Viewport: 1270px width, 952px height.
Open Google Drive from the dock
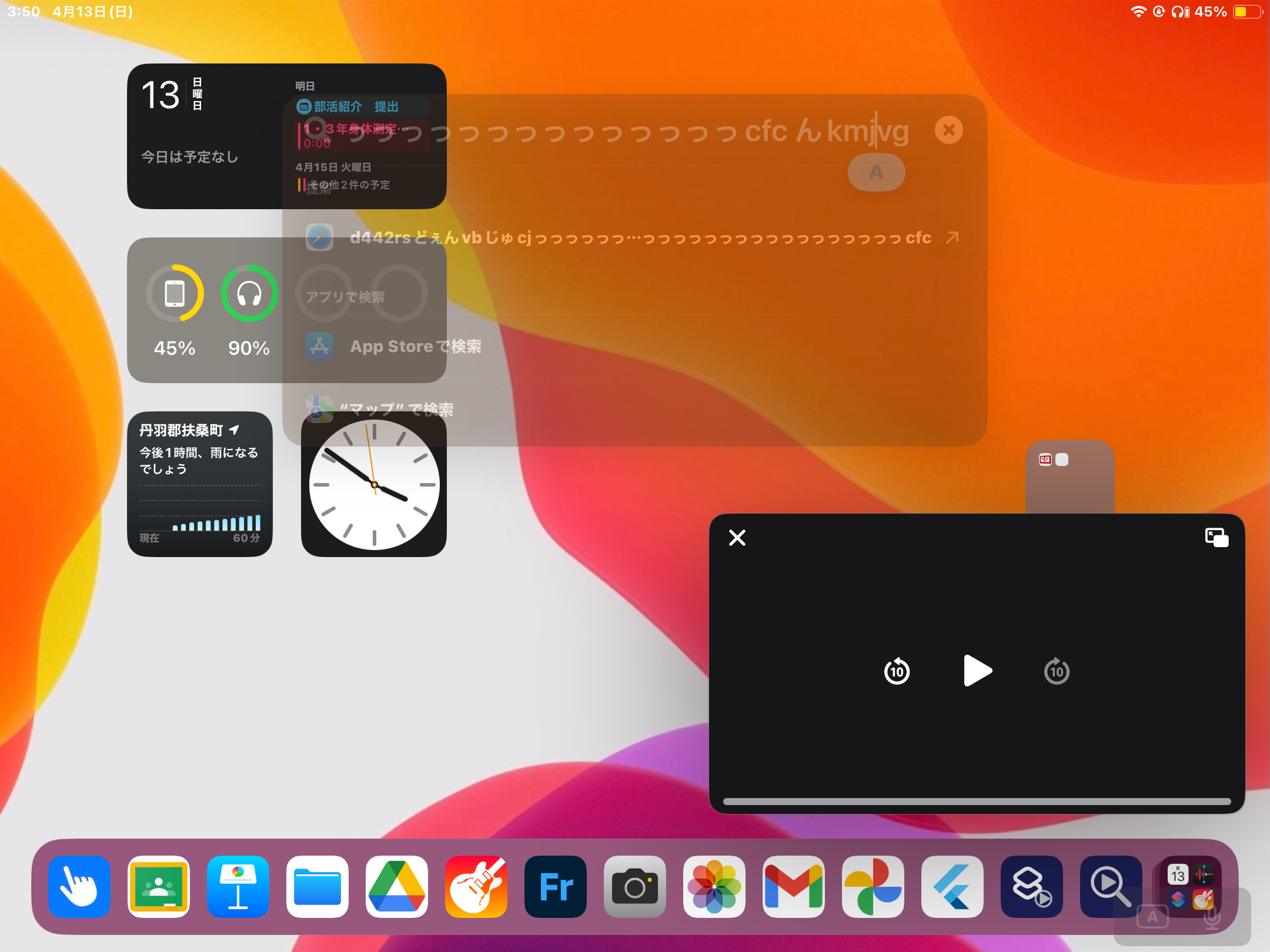pyautogui.click(x=397, y=887)
